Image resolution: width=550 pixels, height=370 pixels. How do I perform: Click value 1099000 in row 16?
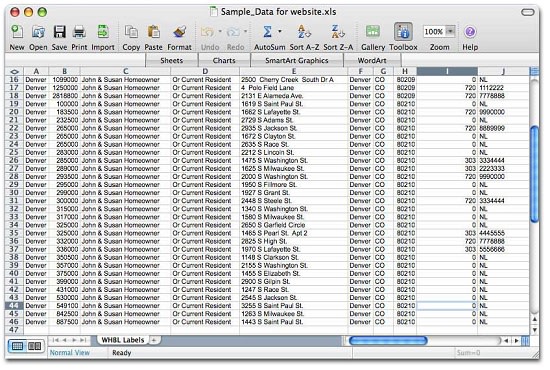tap(65, 80)
